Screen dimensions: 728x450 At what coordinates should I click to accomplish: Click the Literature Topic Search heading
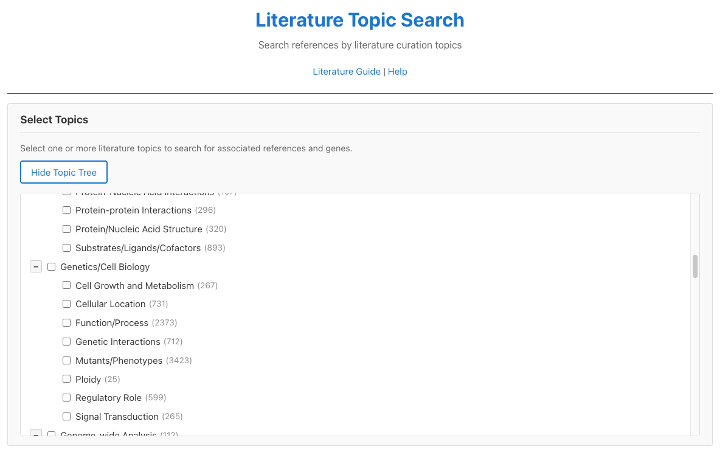(360, 20)
